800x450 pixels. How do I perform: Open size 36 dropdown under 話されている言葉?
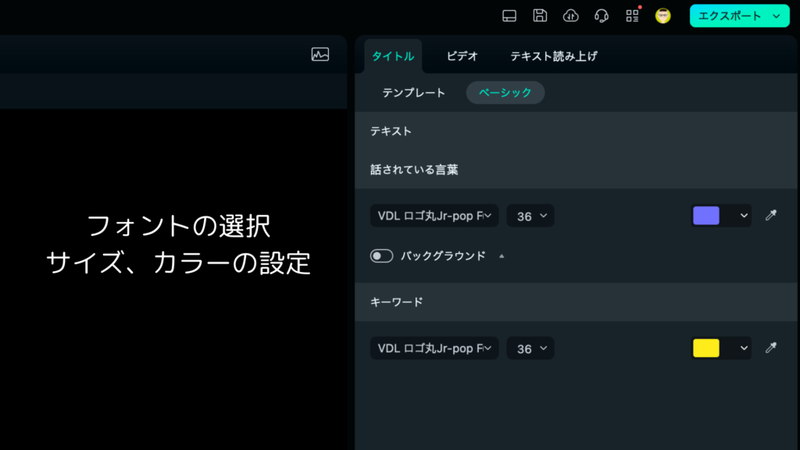(530, 216)
